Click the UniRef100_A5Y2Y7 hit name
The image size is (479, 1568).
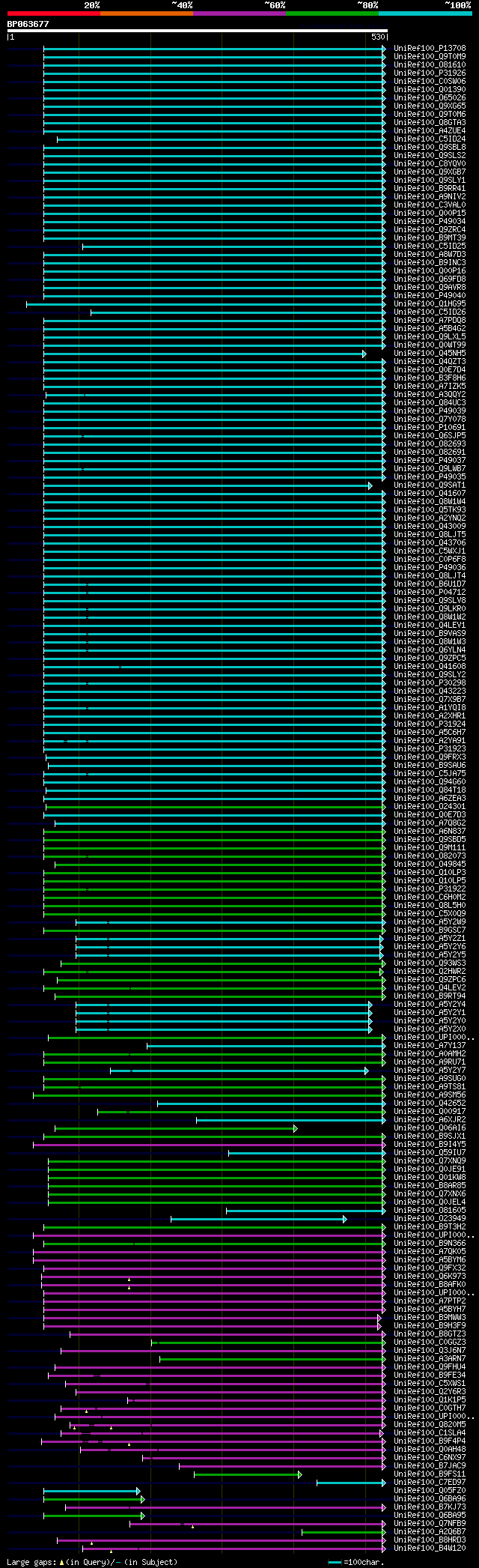coord(430,1071)
